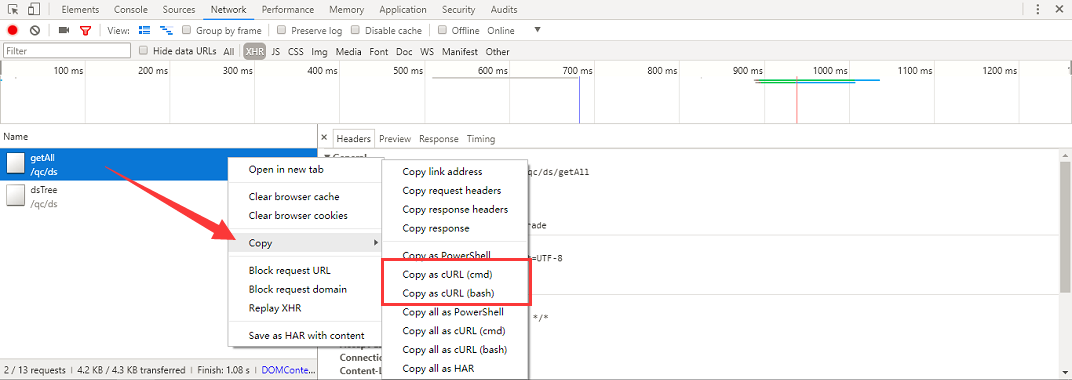
Task: Open the Online throttling dropdown
Action: point(514,31)
